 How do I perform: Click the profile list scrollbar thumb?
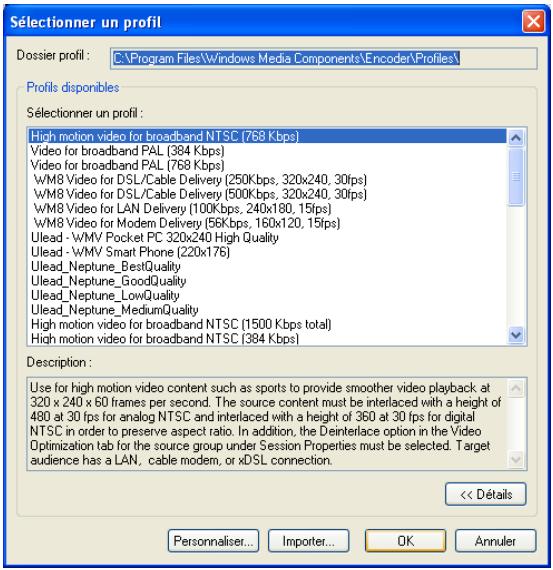(516, 177)
